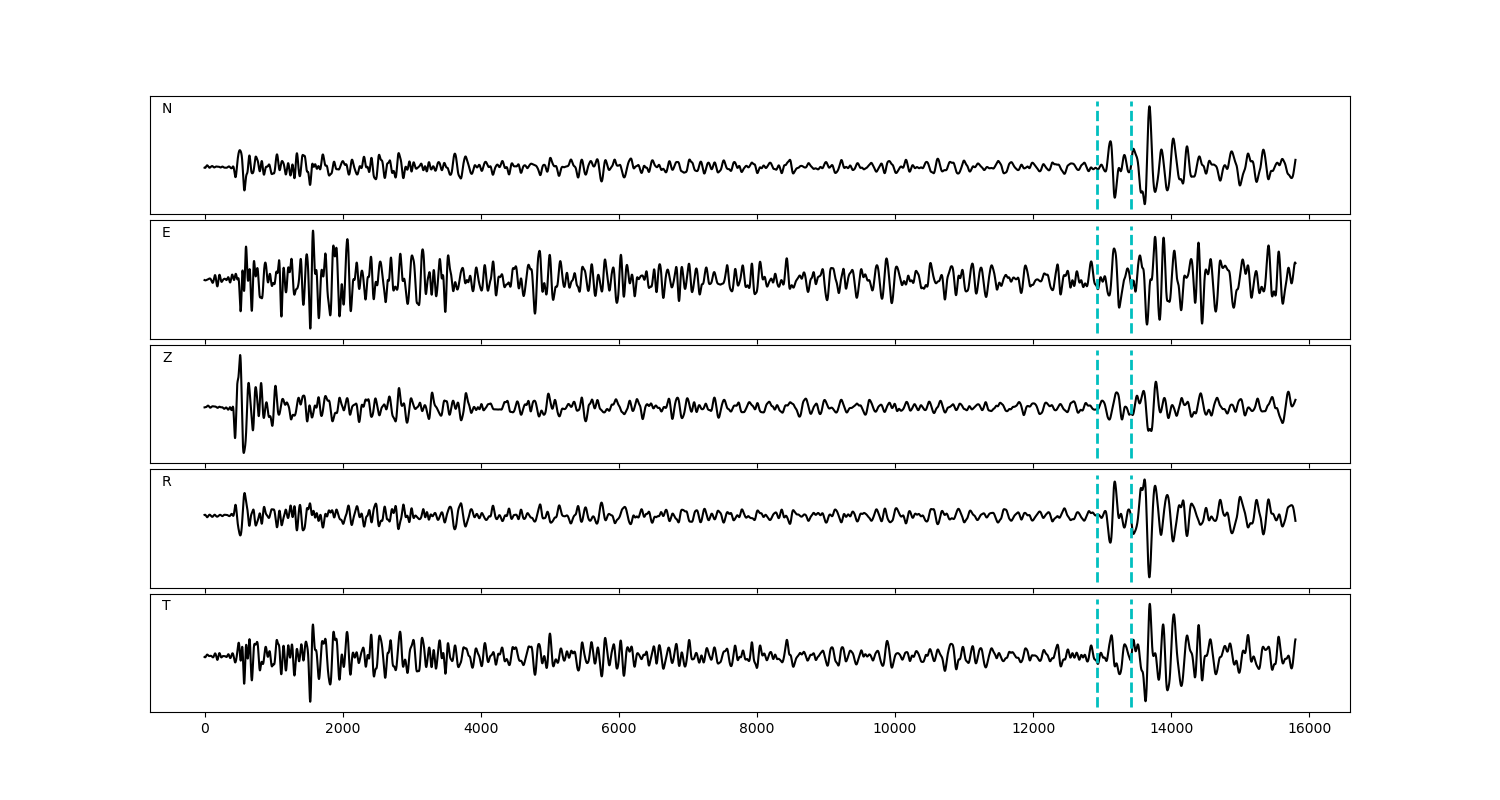Select the Z component panel label
The width and height of the screenshot is (1500, 800).
(167, 358)
